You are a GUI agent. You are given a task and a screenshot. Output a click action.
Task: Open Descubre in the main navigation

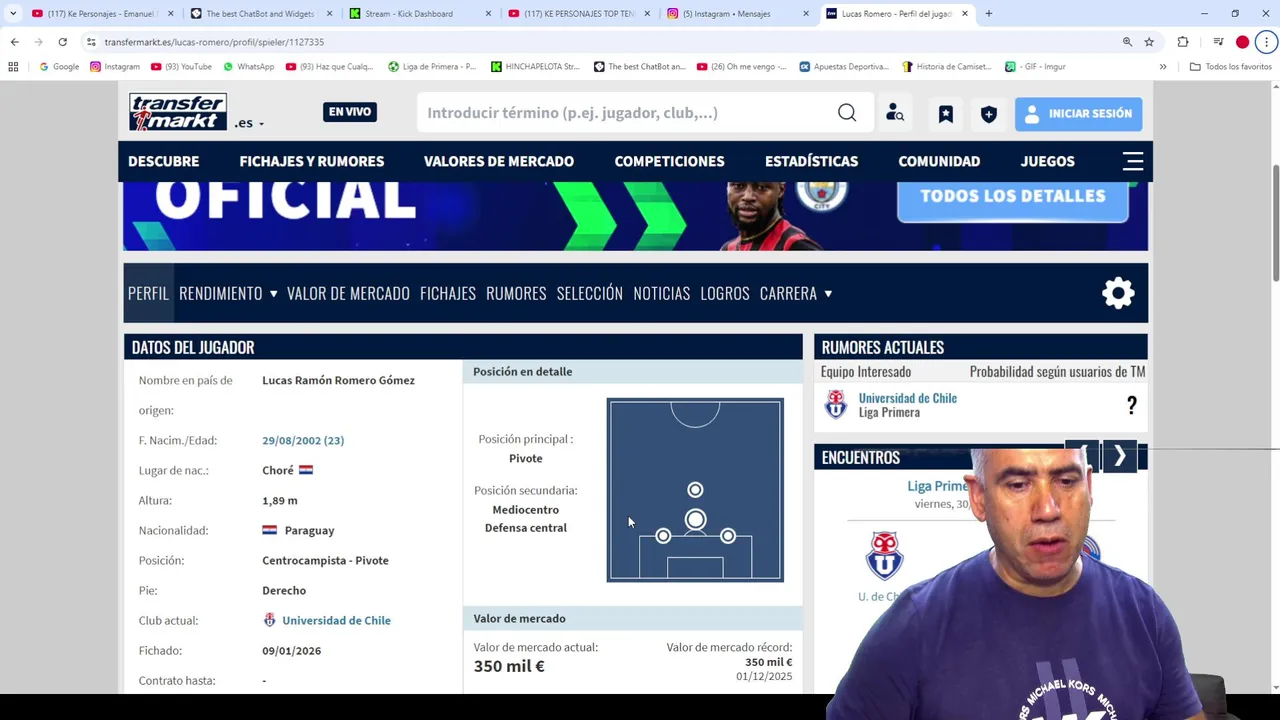pos(163,161)
